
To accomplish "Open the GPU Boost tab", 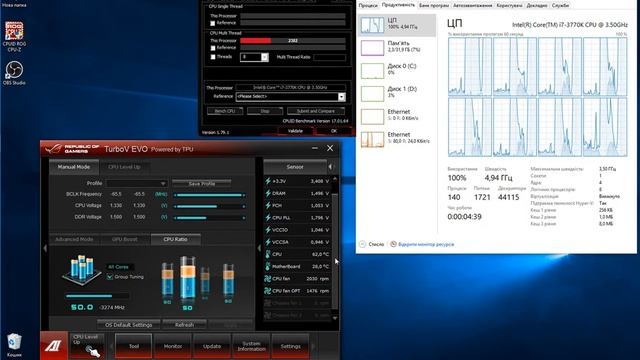I will coord(125,239).
